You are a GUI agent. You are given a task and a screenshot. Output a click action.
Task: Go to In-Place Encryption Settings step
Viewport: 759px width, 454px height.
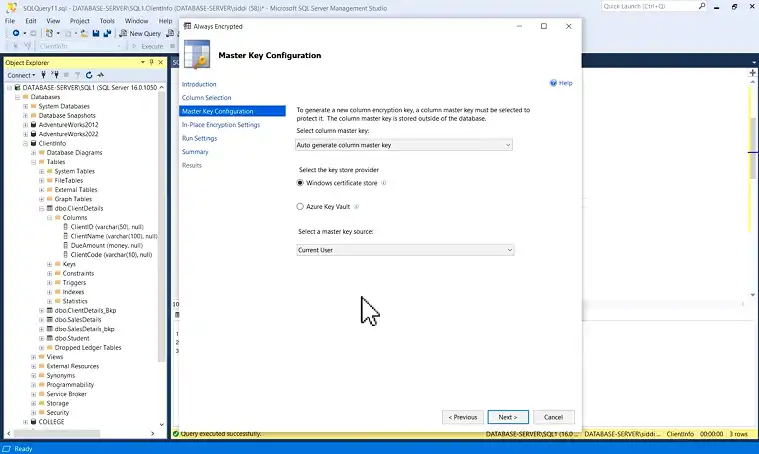[221, 125]
